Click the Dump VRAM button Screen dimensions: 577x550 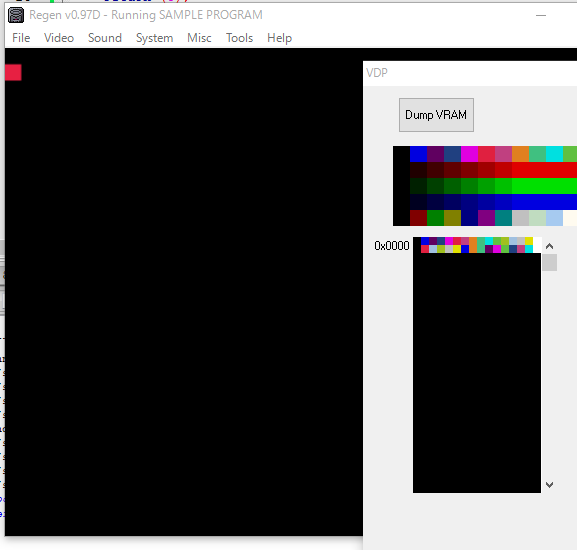[436, 115]
